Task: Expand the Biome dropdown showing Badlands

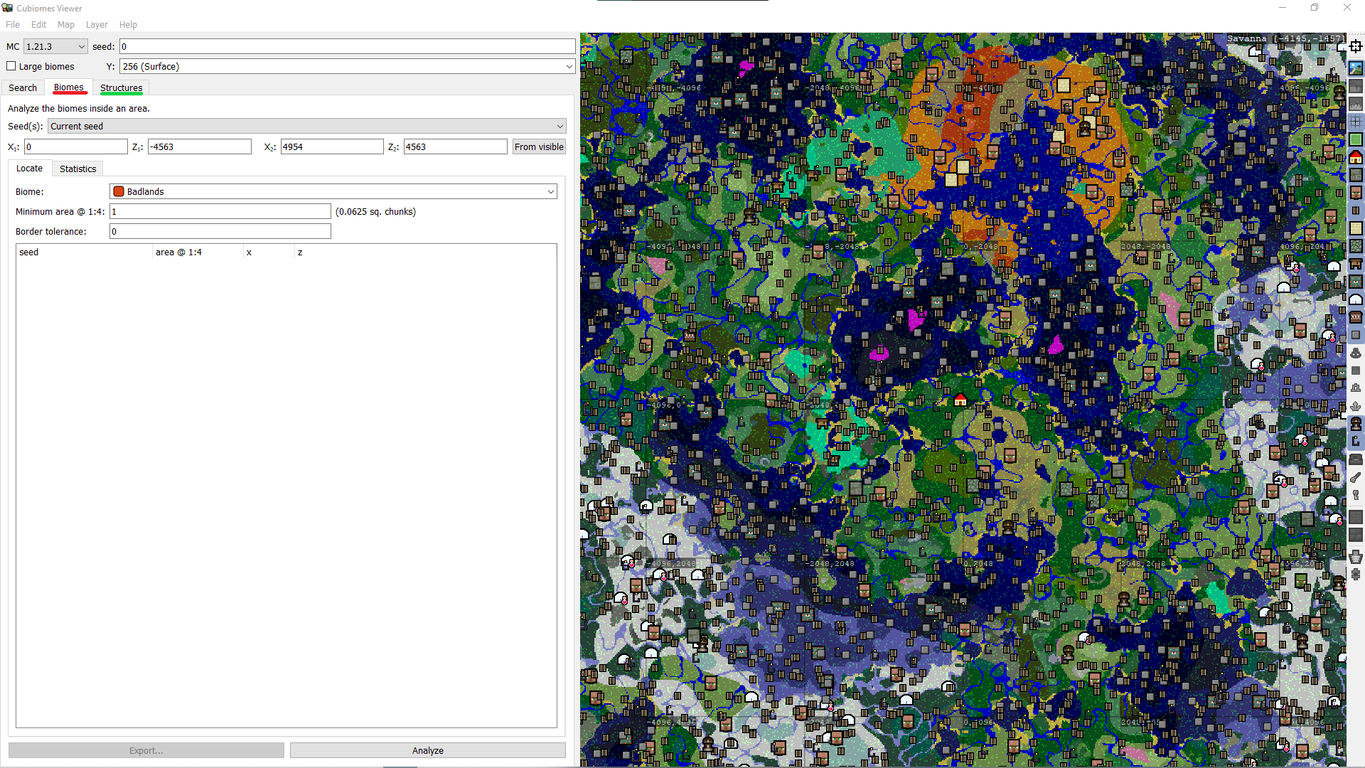Action: tap(333, 192)
